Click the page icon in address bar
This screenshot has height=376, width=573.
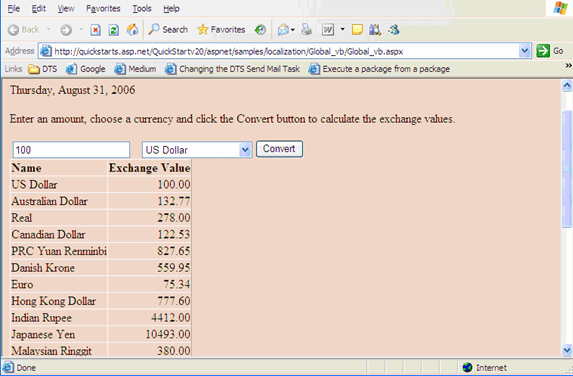(45, 51)
